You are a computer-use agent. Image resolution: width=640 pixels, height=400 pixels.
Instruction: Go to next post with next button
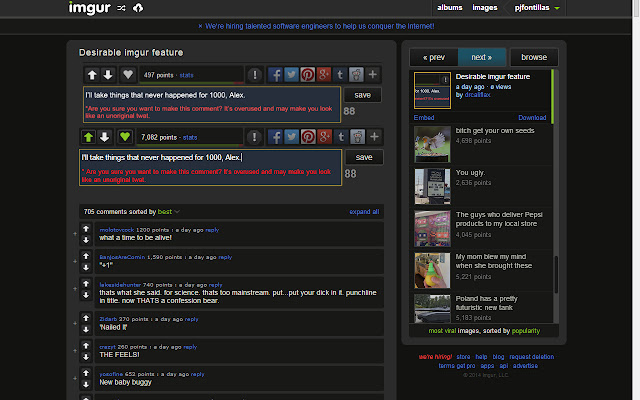482,57
